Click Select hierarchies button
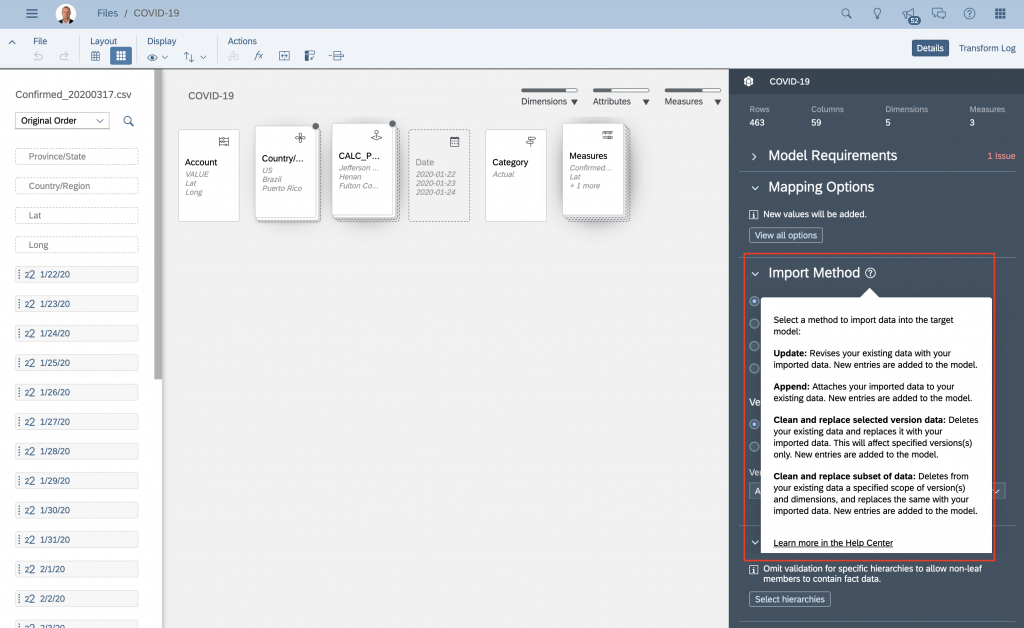This screenshot has height=628, width=1024. [790, 599]
